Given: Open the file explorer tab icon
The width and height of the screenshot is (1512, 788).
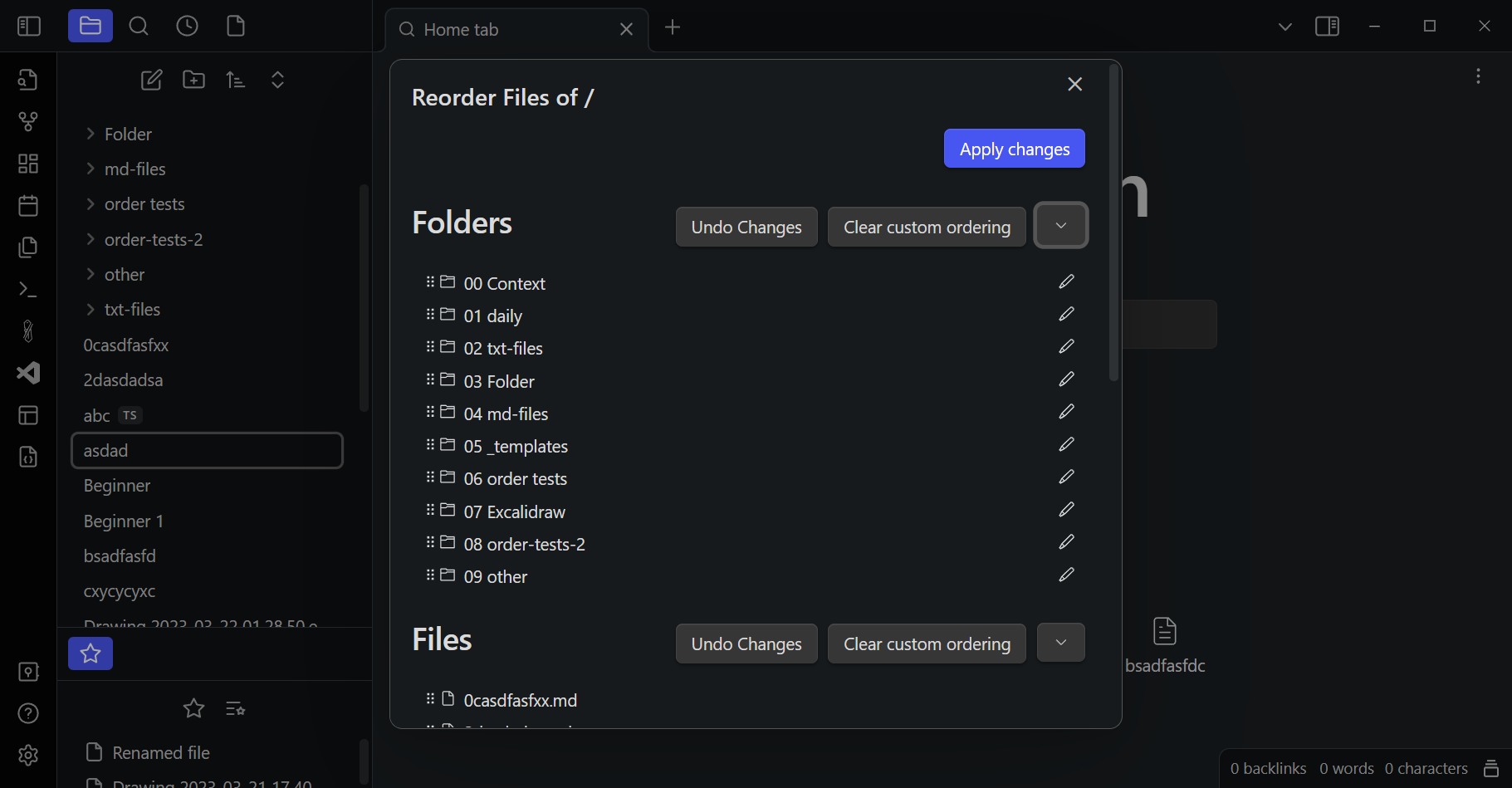Looking at the screenshot, I should 91,27.
